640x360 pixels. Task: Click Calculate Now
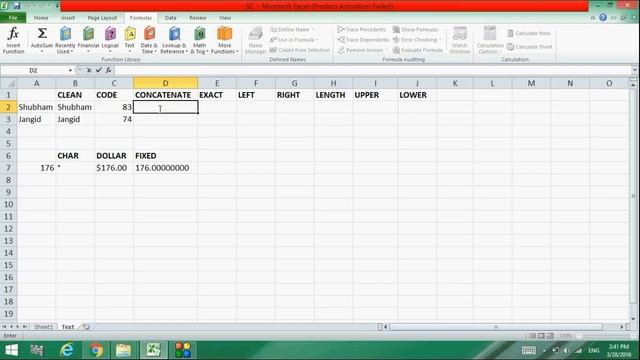coord(529,33)
